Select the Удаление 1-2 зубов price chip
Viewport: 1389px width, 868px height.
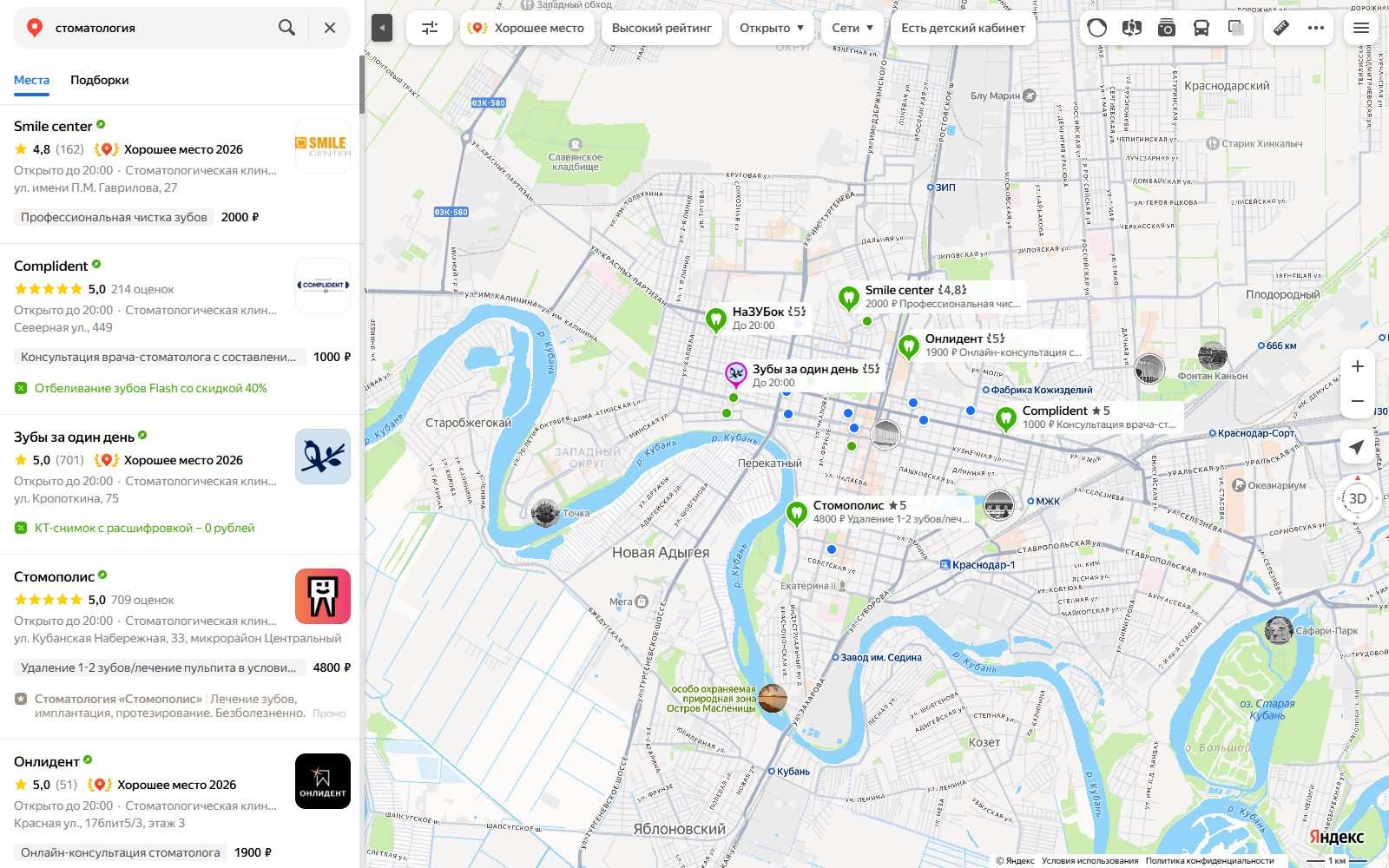[159, 667]
